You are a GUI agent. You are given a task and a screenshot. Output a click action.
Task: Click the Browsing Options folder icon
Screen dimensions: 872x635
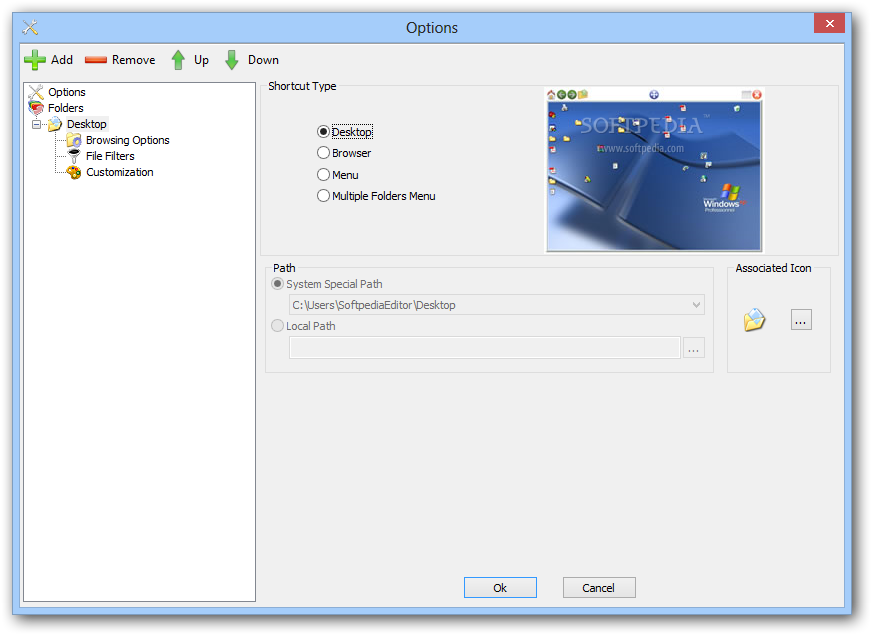pyautogui.click(x=74, y=140)
